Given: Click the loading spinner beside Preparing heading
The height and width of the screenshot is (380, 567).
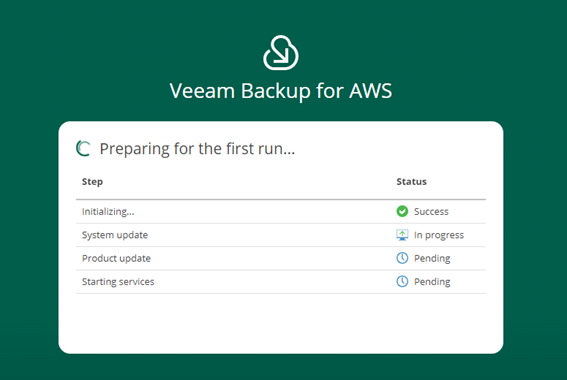Looking at the screenshot, I should click(83, 149).
